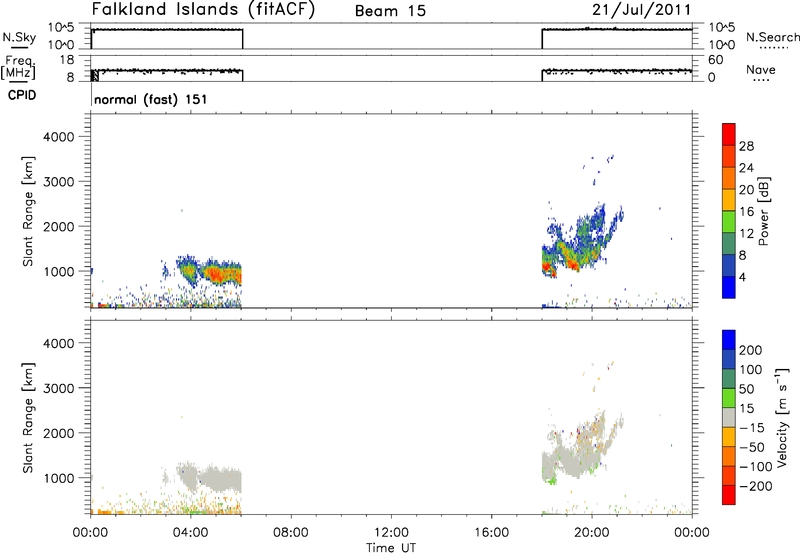
Task: Click the 'CPID' label
Action: pyautogui.click(x=22, y=95)
